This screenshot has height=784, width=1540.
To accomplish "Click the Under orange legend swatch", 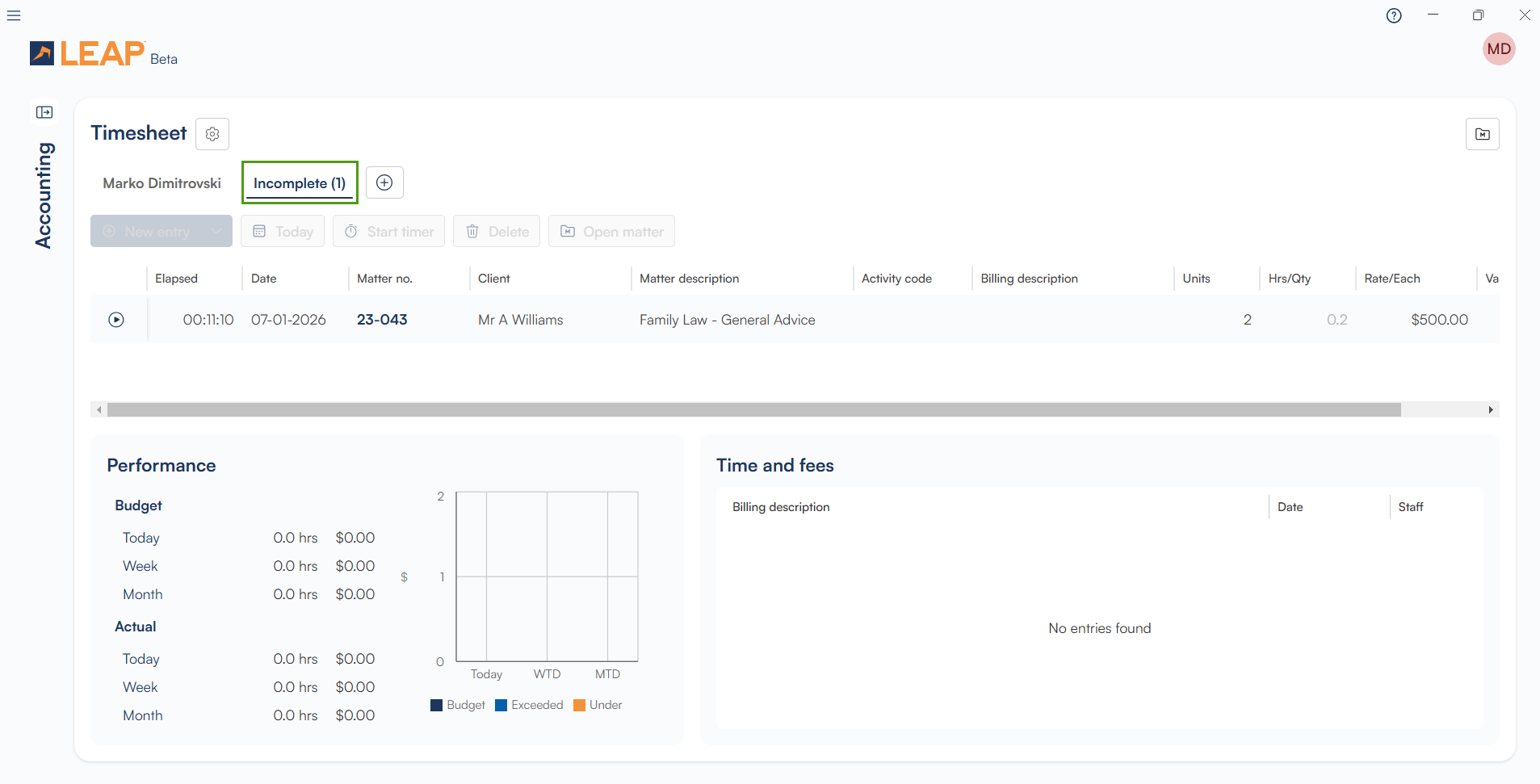I will 579,706.
